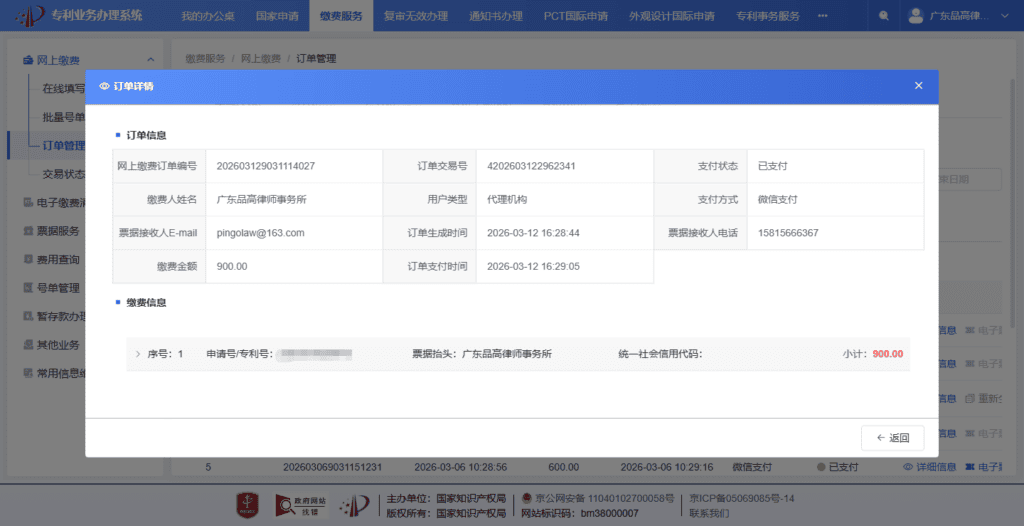Select 批量号单 in sidebar
The height and width of the screenshot is (526, 1024).
pyautogui.click(x=63, y=117)
